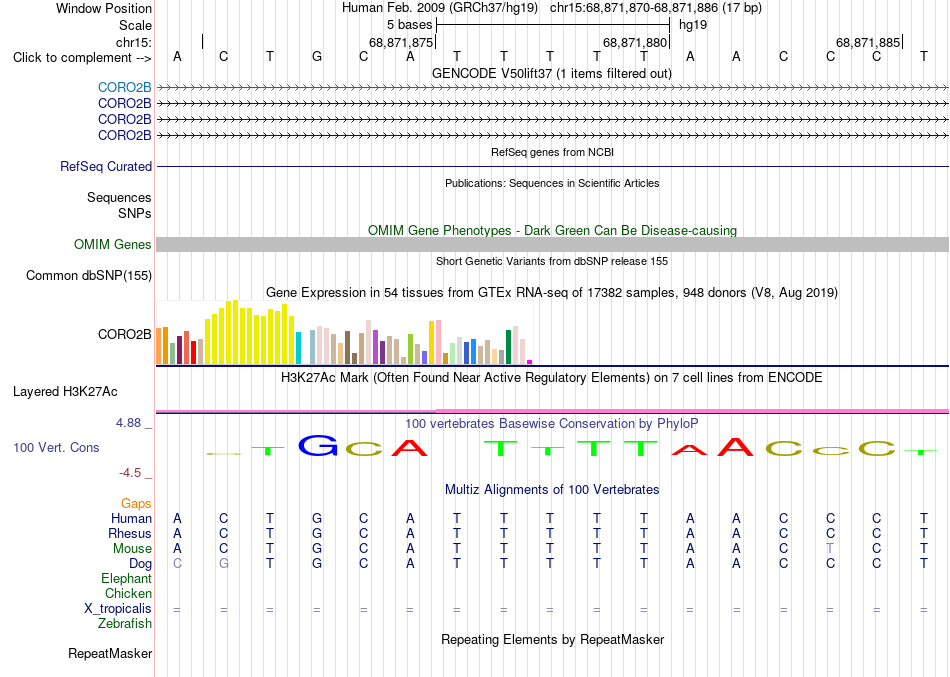950x677 pixels.
Task: Click the gray T in the Mouse row
Action: pyautogui.click(x=830, y=549)
